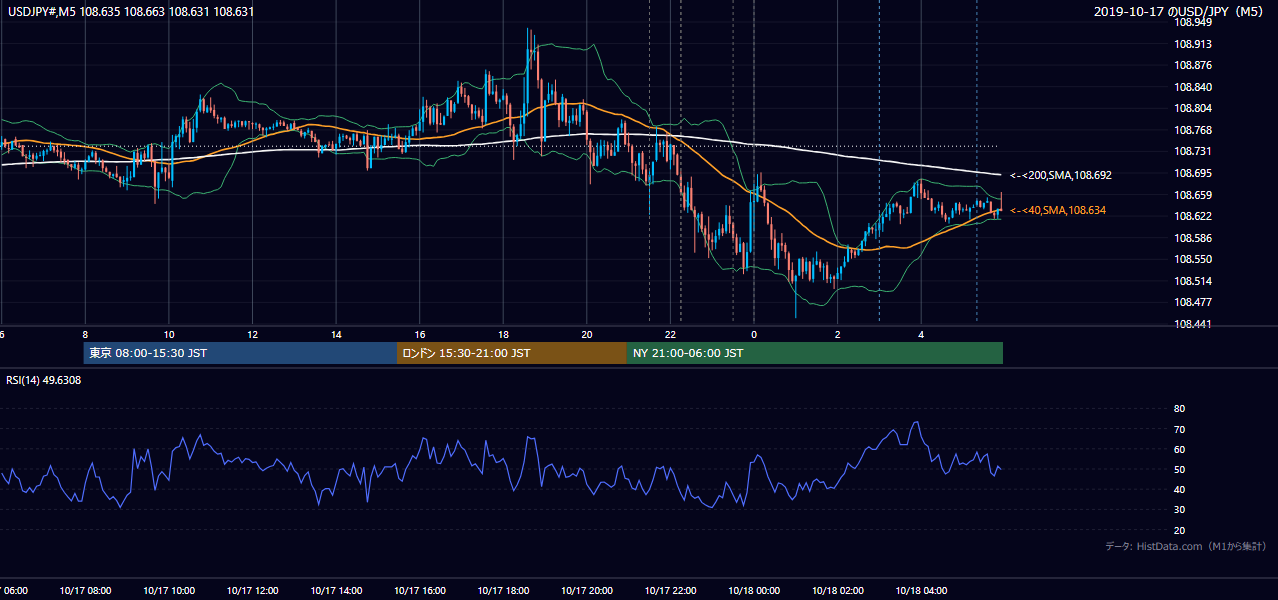Click the RSI(14) 49.6308 indicator label
The width and height of the screenshot is (1278, 600).
(44, 380)
